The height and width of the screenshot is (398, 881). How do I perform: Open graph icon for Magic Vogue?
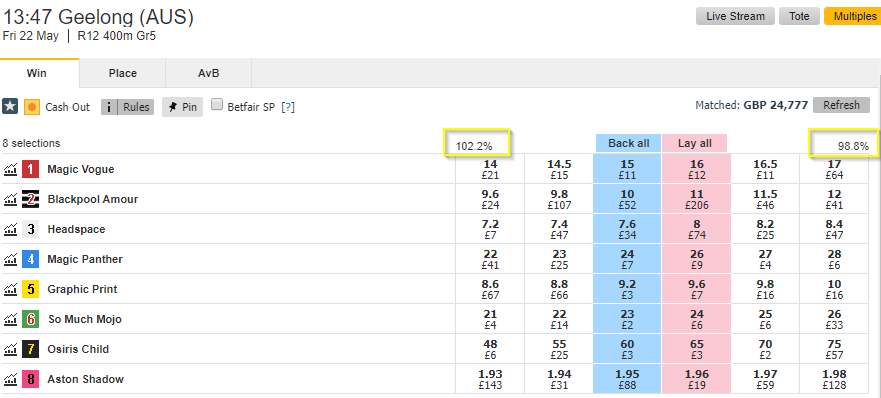point(10,169)
